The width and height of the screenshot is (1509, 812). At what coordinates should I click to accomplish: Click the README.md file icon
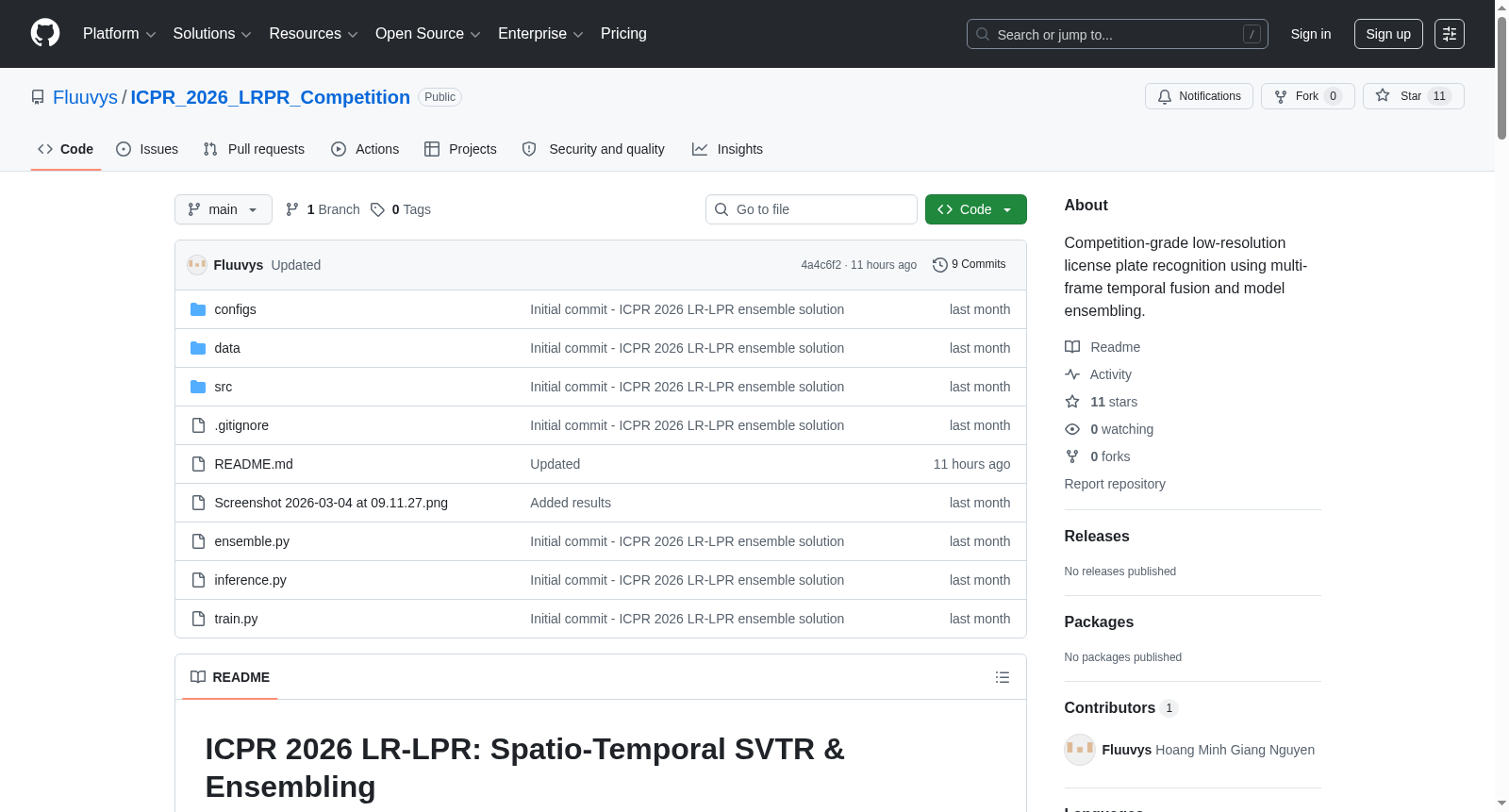(x=198, y=464)
